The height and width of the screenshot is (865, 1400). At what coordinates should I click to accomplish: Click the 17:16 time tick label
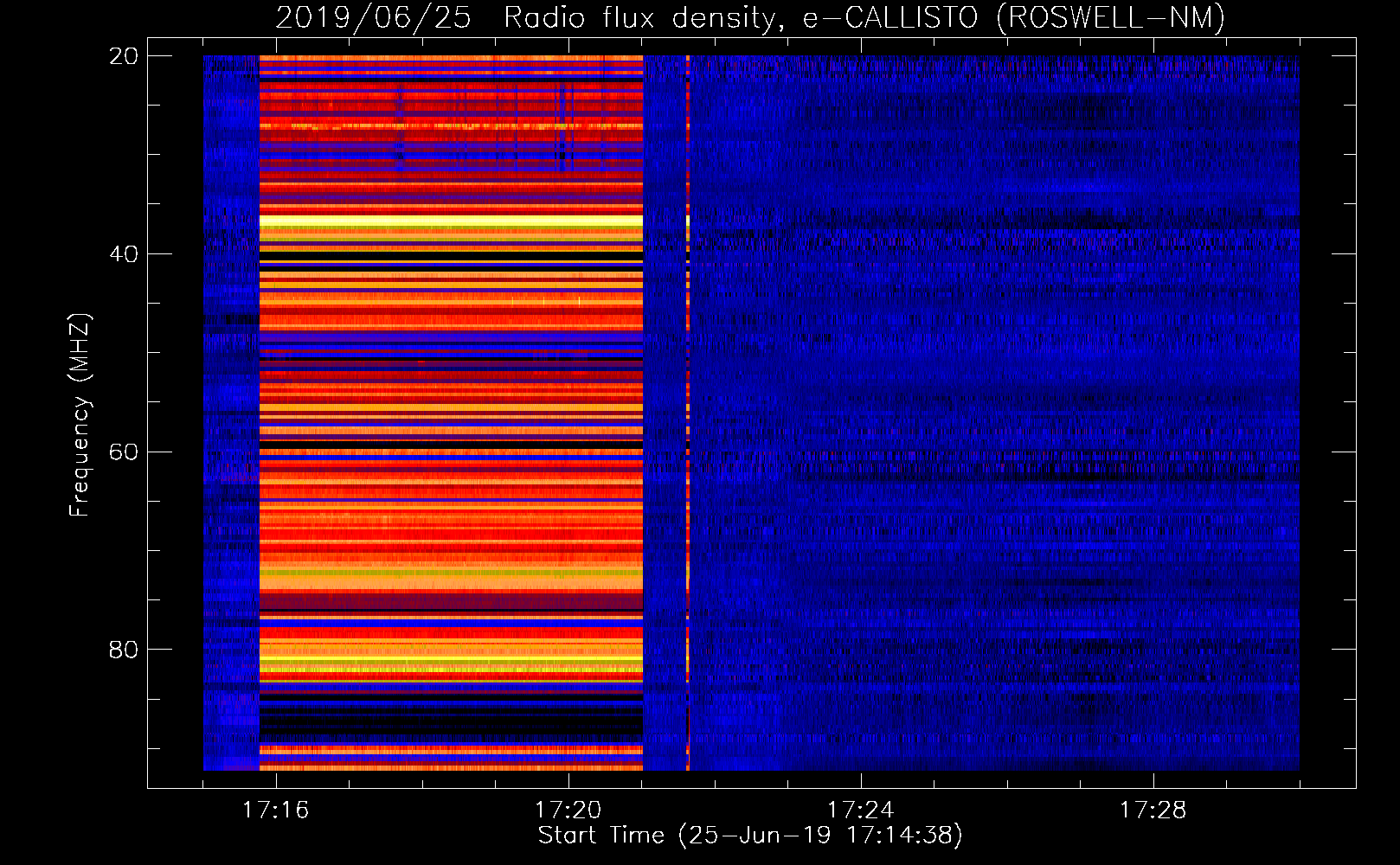tap(275, 810)
